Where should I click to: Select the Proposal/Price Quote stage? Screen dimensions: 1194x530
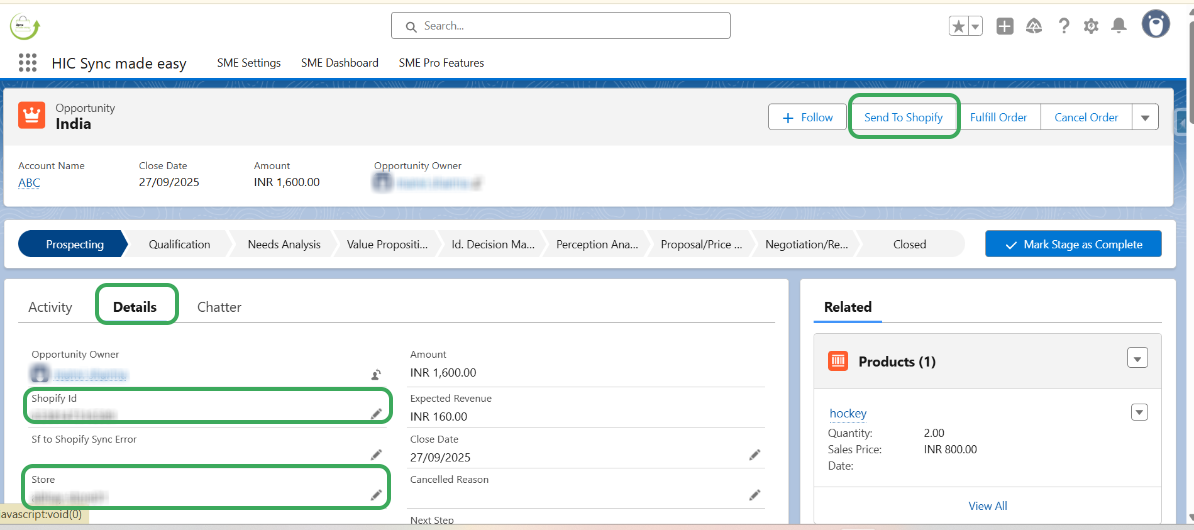click(x=701, y=244)
